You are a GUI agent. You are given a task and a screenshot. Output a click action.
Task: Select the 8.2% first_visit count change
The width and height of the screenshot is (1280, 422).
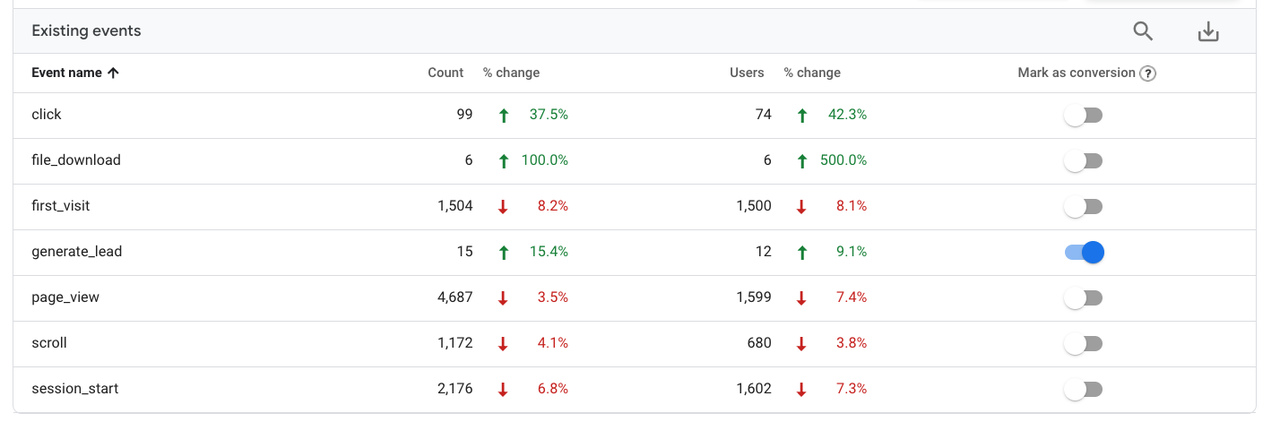point(553,206)
